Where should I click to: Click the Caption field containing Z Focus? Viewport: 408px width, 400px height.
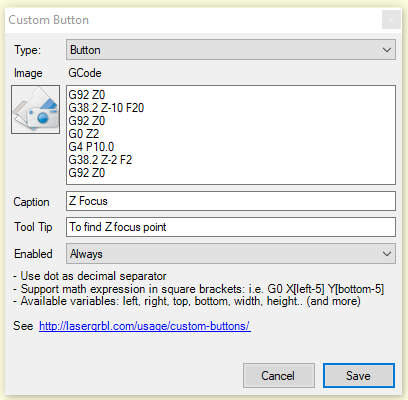[x=231, y=201]
